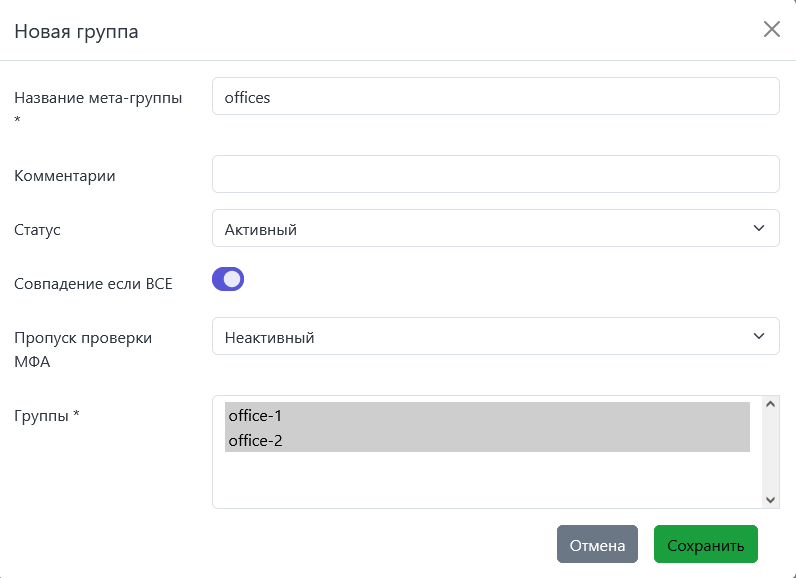Click the Название мета-группы input field

(495, 97)
